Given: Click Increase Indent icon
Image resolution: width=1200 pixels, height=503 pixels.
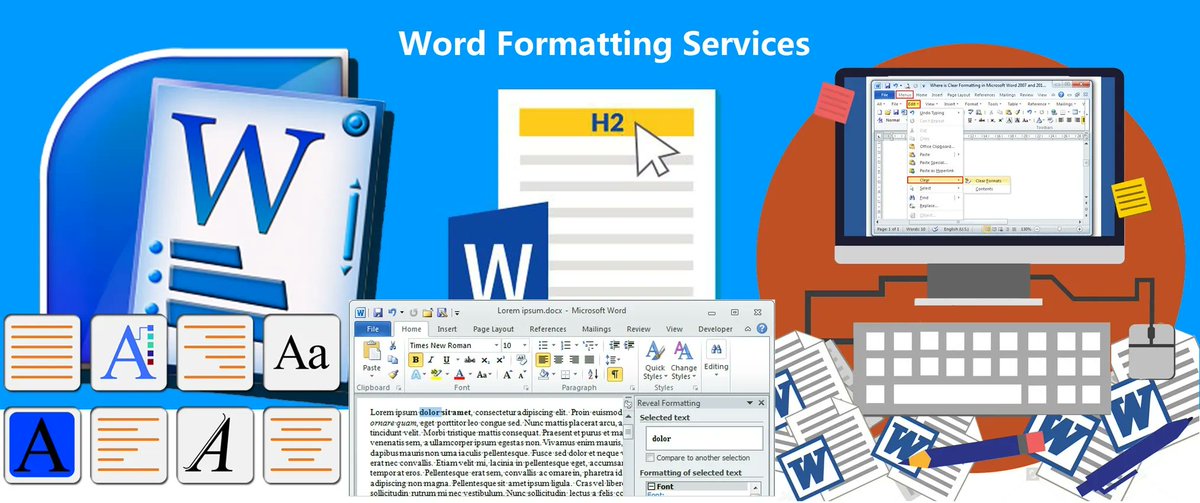Looking at the screenshot, I should (629, 345).
